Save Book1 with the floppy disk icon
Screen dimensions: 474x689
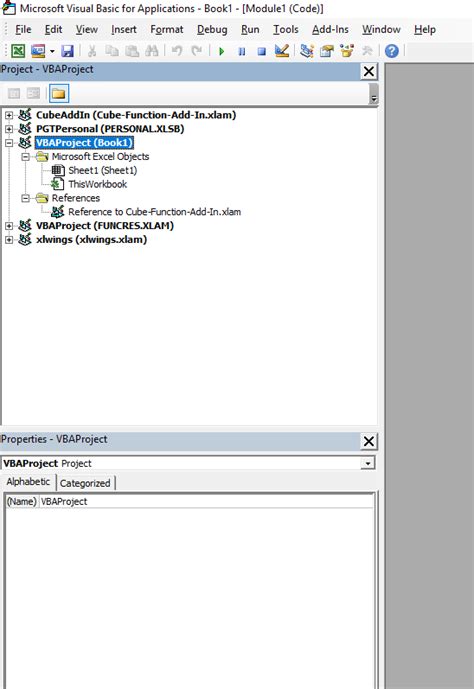point(67,51)
